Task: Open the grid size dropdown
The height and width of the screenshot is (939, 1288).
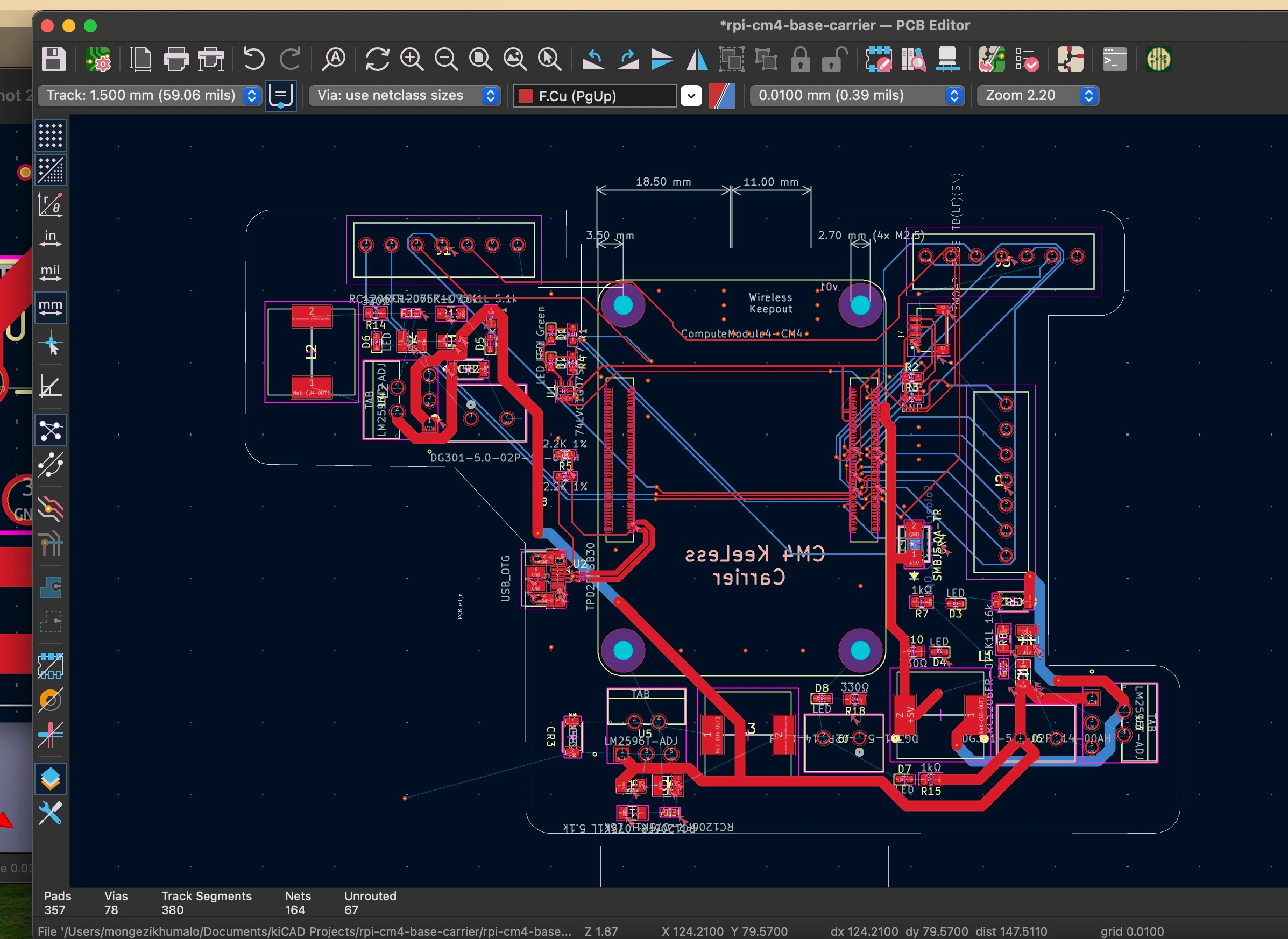Action: (857, 96)
